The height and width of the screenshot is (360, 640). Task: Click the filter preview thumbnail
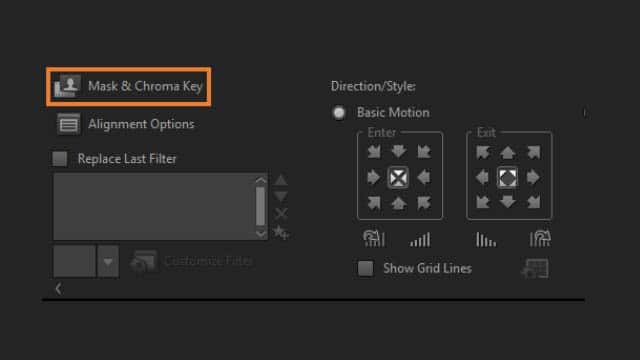[x=75, y=262]
